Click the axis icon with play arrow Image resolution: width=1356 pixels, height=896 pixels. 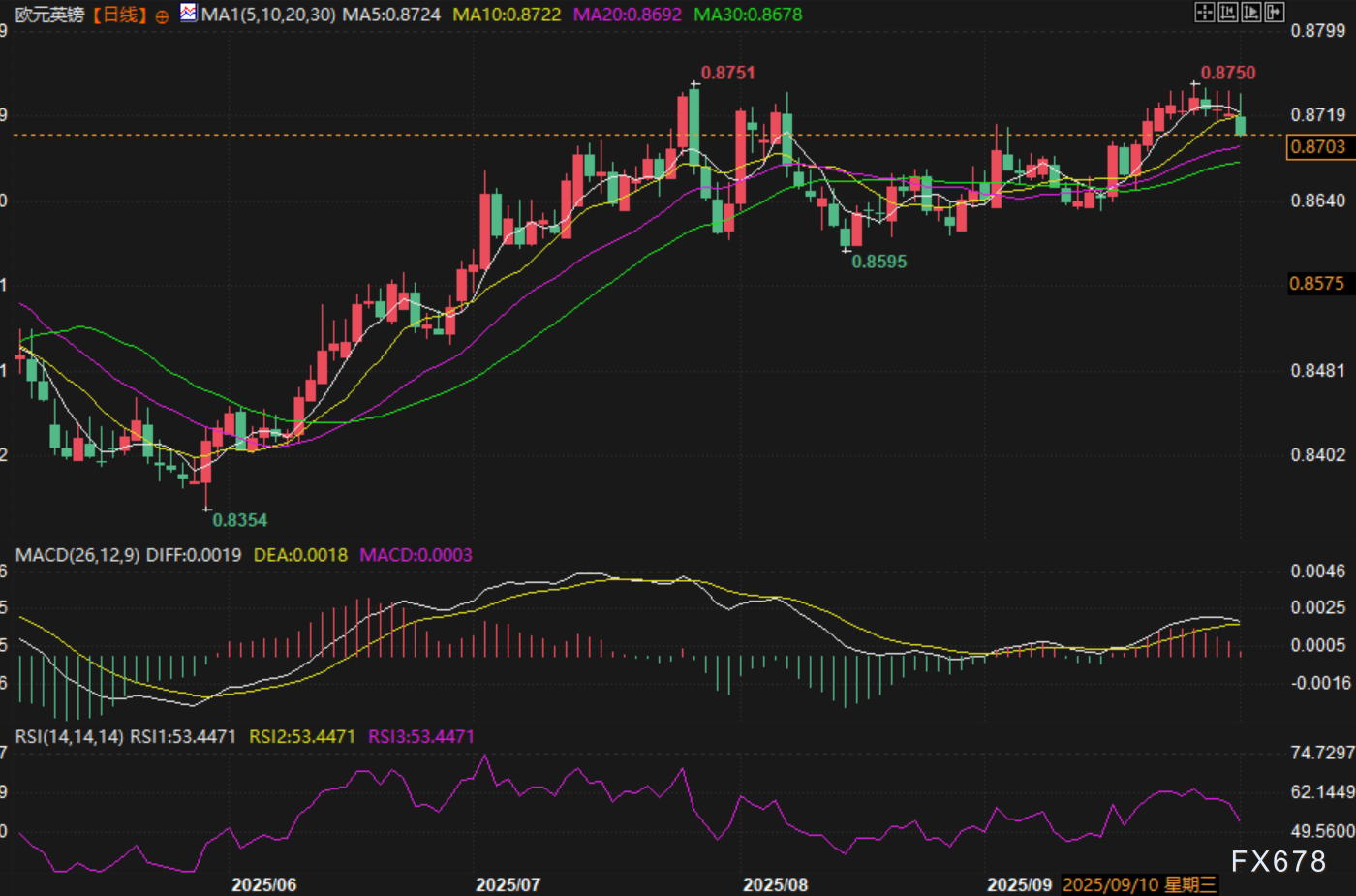(1251, 13)
